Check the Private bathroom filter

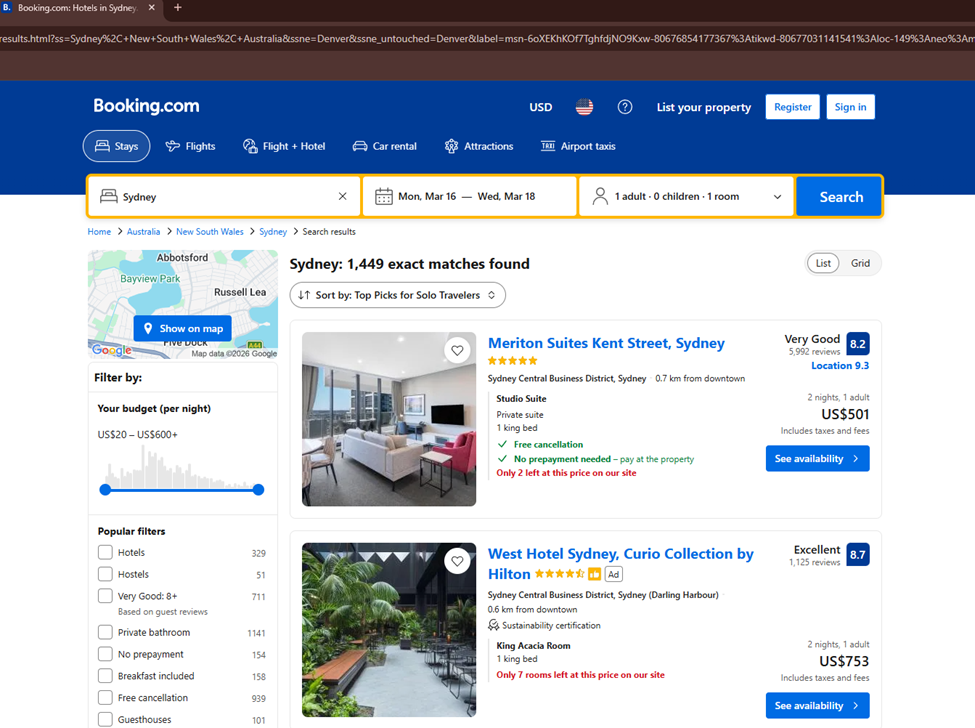point(105,632)
